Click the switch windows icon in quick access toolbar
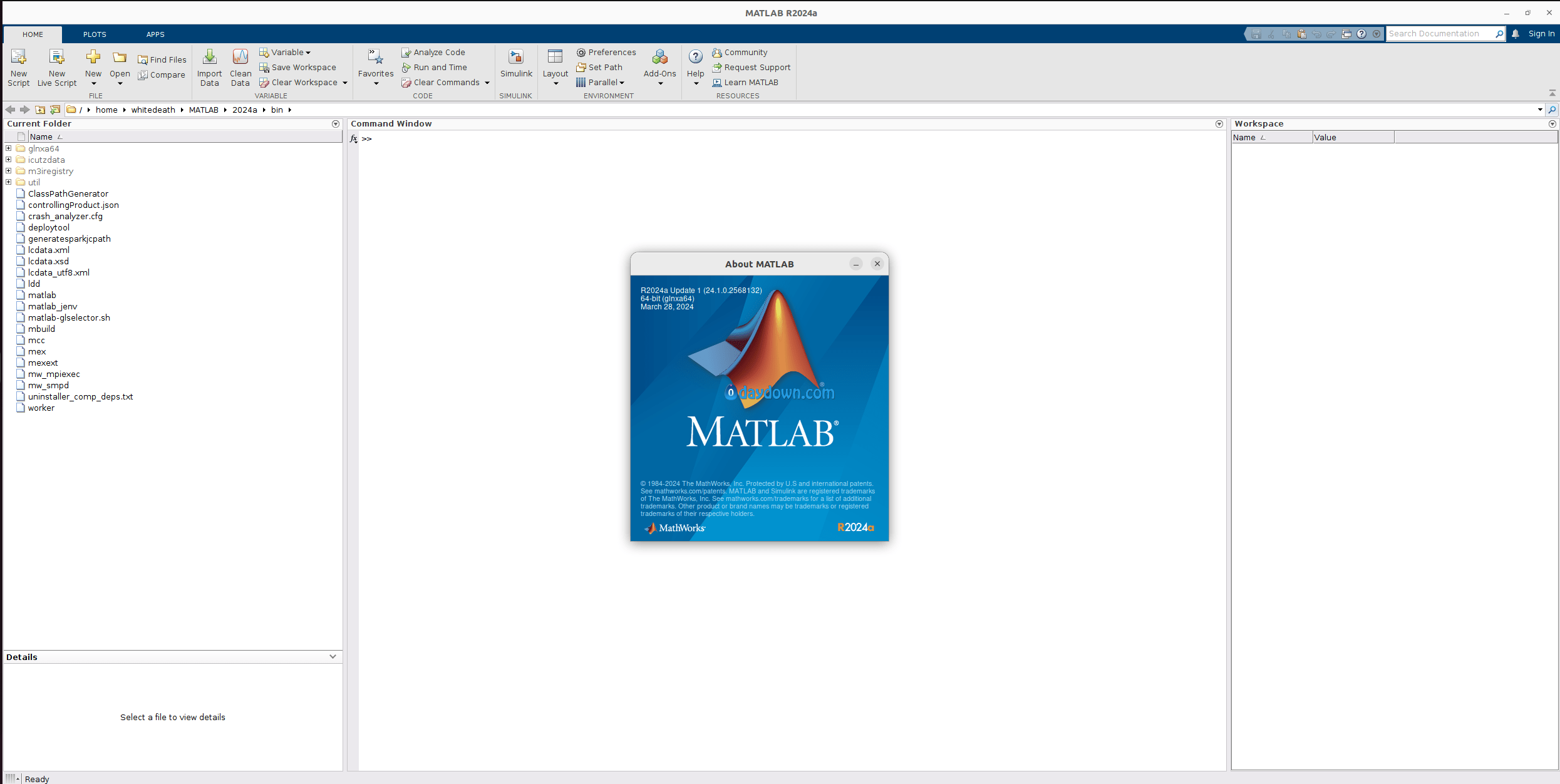Image resolution: width=1560 pixels, height=784 pixels. tap(1346, 34)
